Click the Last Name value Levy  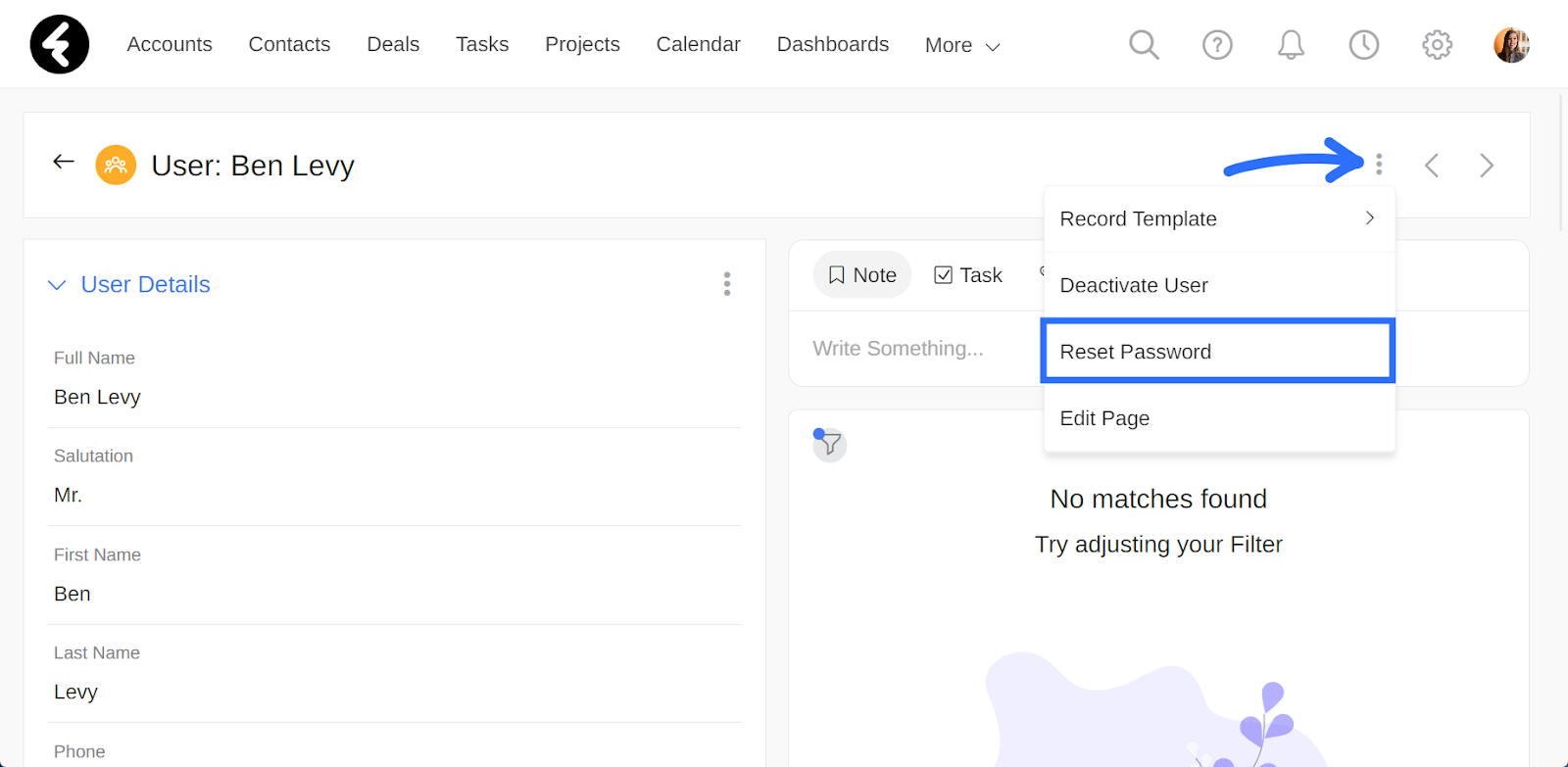coord(75,692)
